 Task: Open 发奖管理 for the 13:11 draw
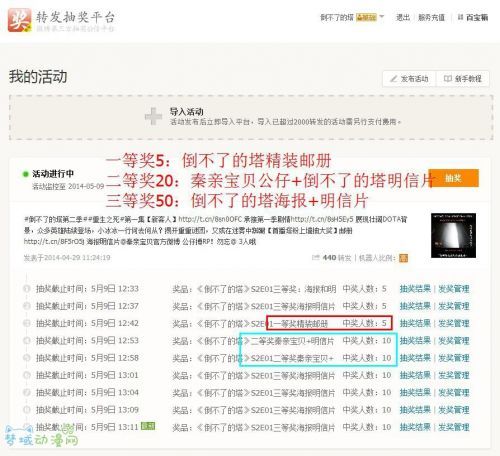tap(454, 427)
